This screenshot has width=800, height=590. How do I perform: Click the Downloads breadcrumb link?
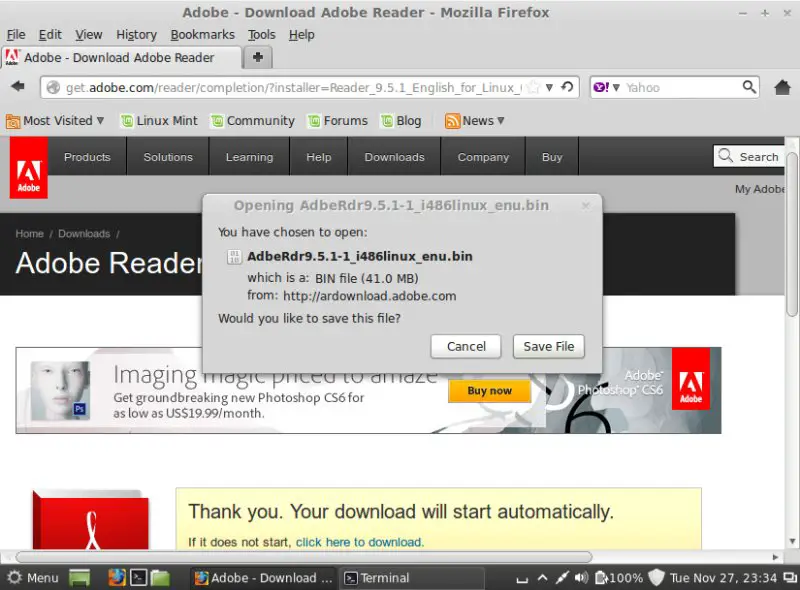[84, 234]
